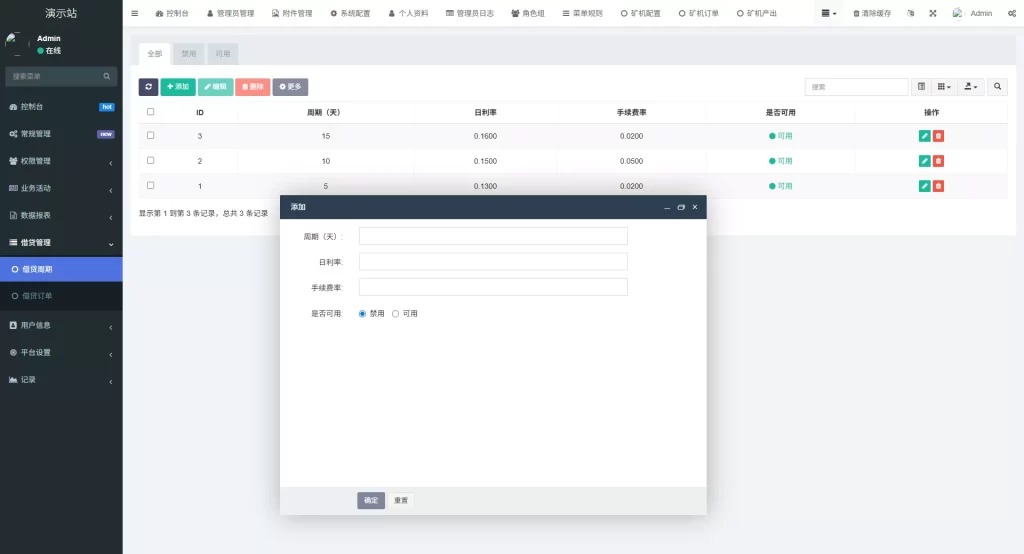Open the search magnifier button beside table tools
1024x554 pixels.
(x=997, y=86)
